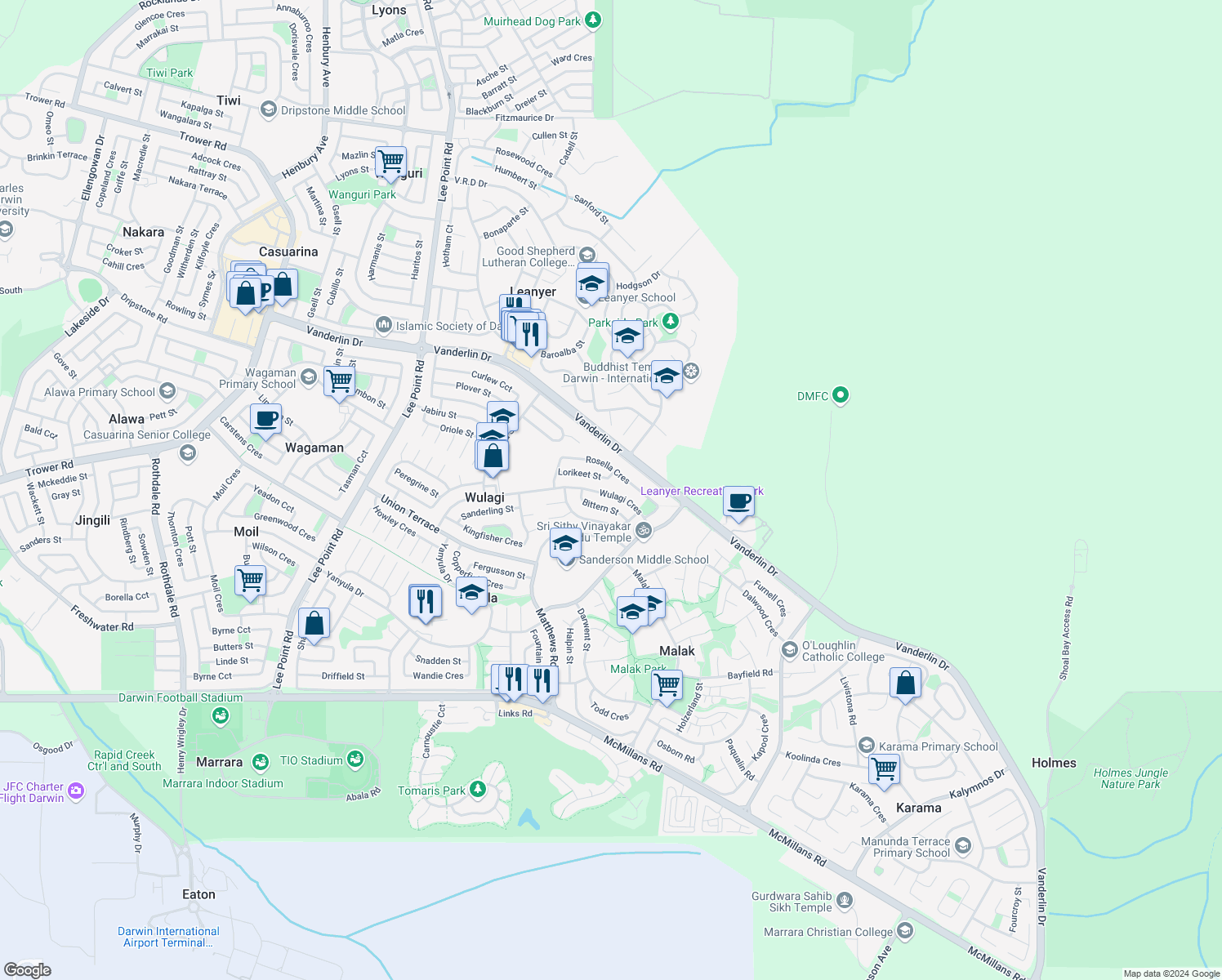This screenshot has width=1222, height=980.
Task: Click the Google logo link
Action: tap(28, 969)
